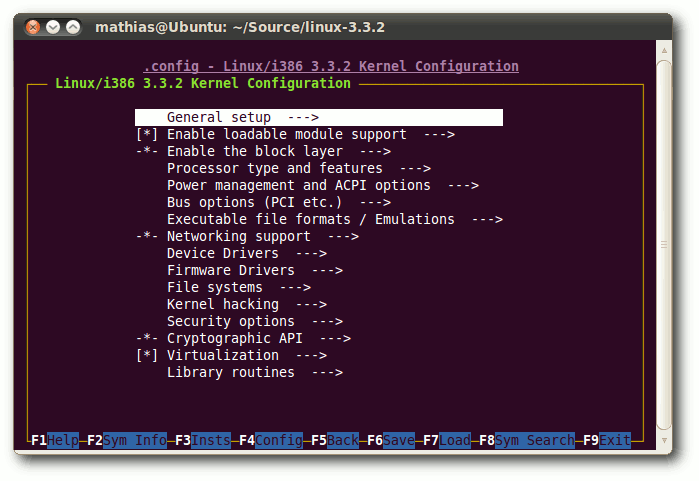The height and width of the screenshot is (481, 699).
Task: Minimize the terminal window
Action: pyautogui.click(x=53, y=27)
